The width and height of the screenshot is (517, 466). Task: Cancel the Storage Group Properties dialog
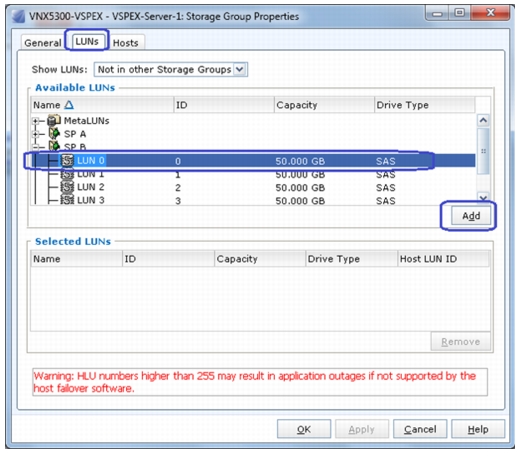point(420,429)
